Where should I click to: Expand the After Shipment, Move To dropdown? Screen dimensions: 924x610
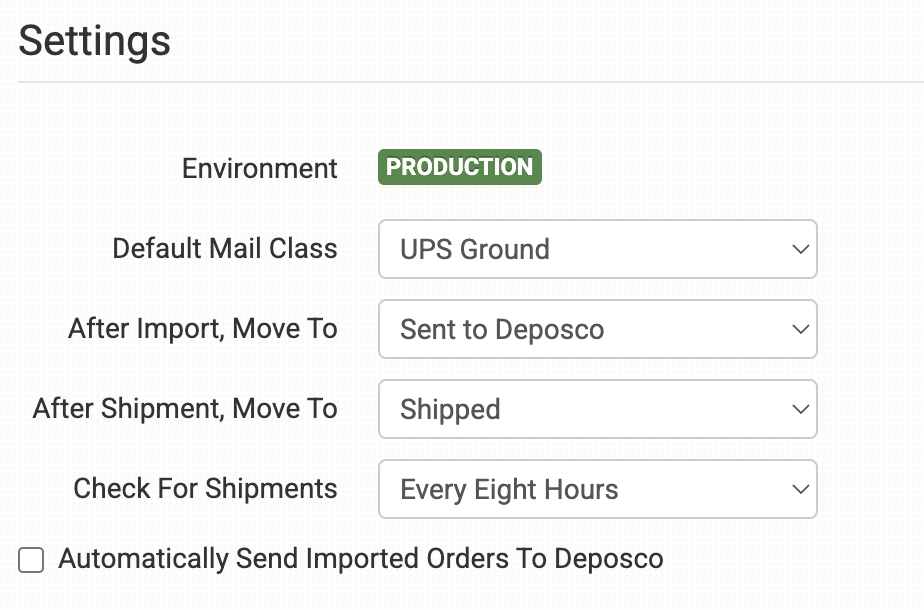(597, 409)
